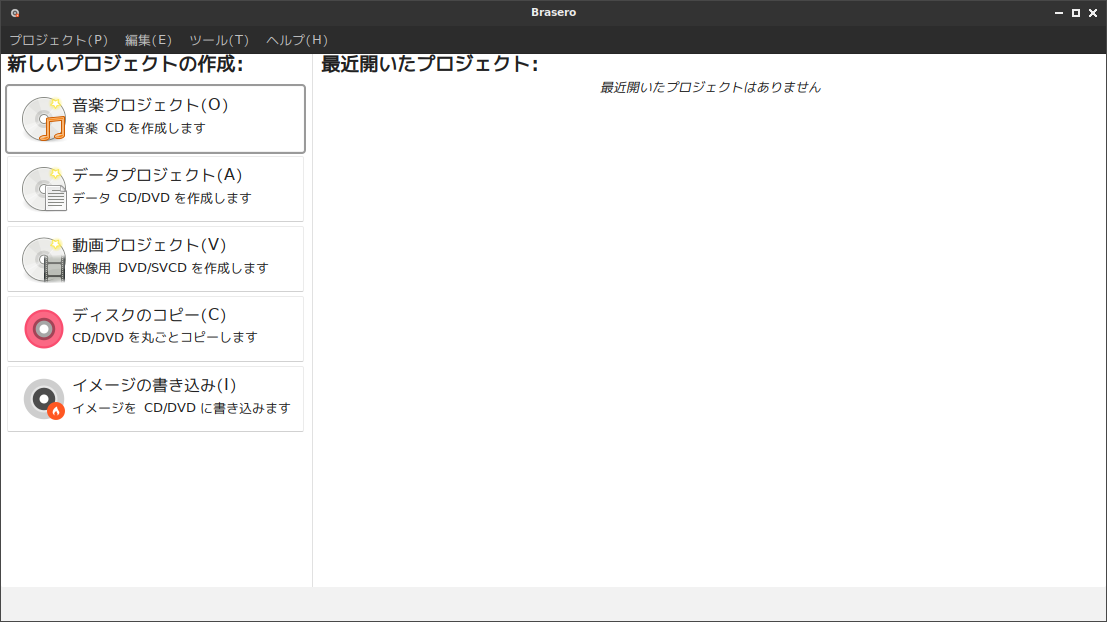Click description データ CD/DVD を作成します

pos(162,198)
